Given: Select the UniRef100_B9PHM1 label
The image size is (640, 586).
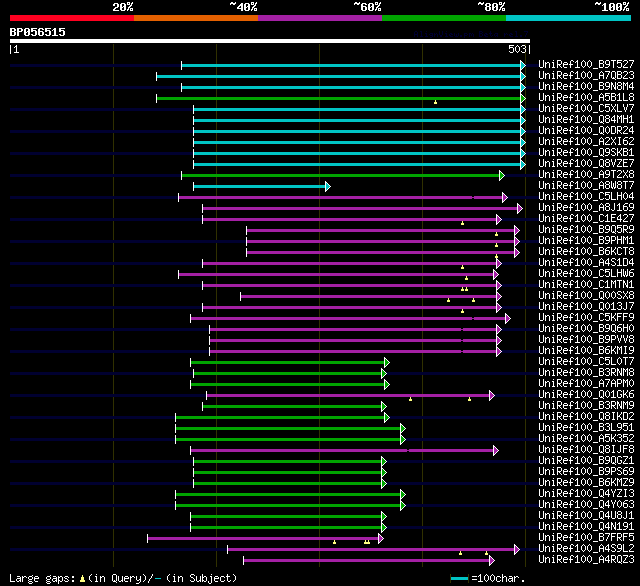Looking at the screenshot, I should 586,240.
